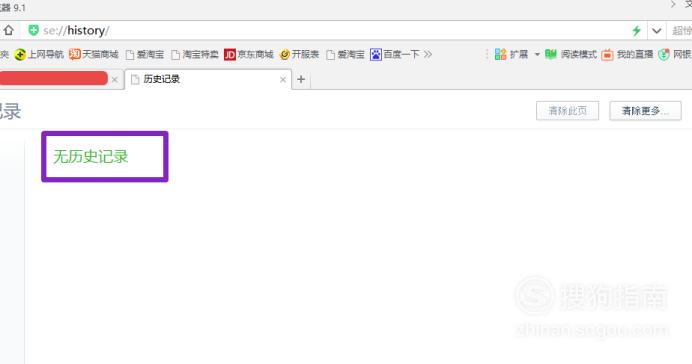Screen dimensions: 692x364
Task: Click the green security shield icon
Action: tap(33, 30)
